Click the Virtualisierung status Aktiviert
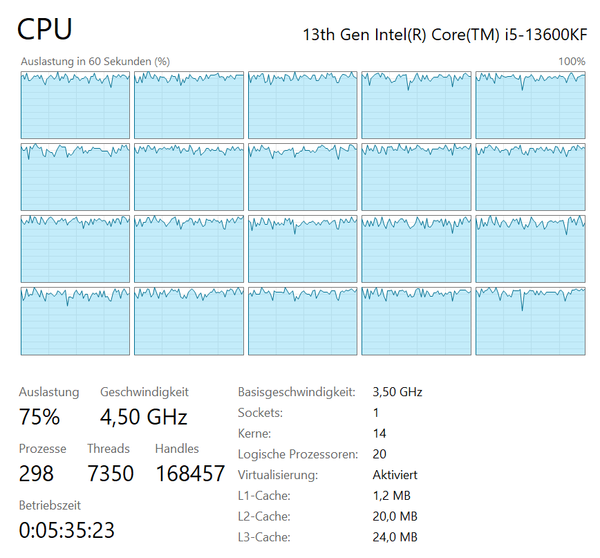600x558 pixels. pyautogui.click(x=394, y=475)
